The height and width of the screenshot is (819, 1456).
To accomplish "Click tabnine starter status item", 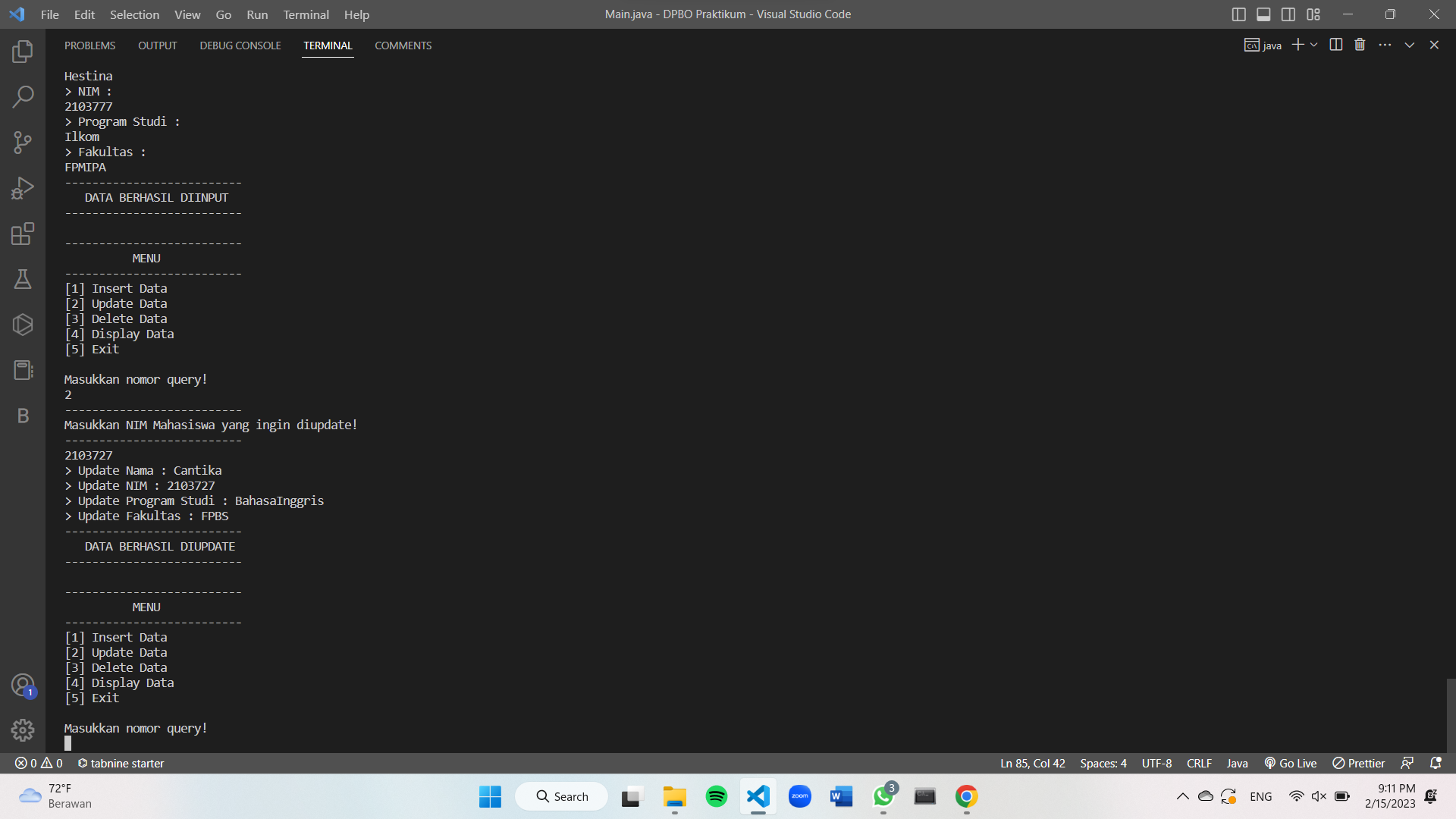I will 121,764.
